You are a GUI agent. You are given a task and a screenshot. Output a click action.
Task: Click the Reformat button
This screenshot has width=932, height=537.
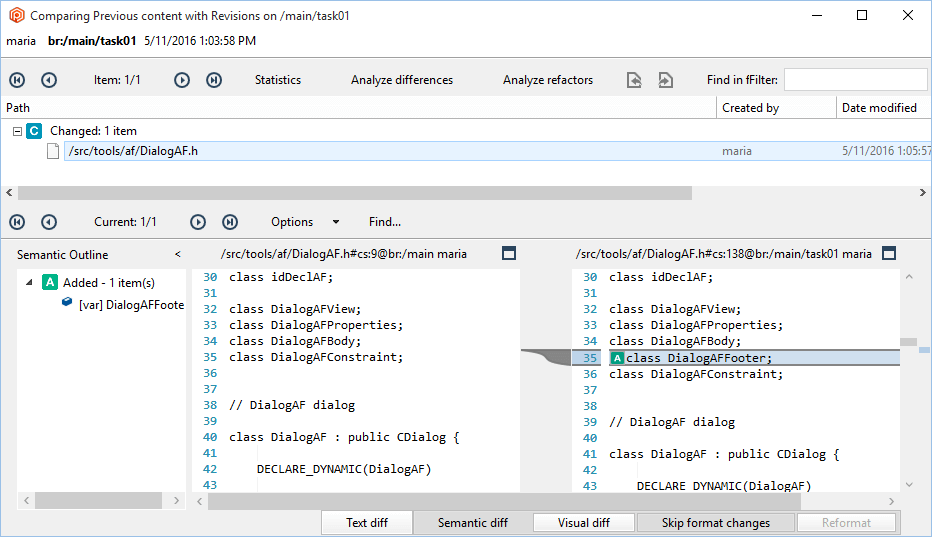[x=846, y=523]
